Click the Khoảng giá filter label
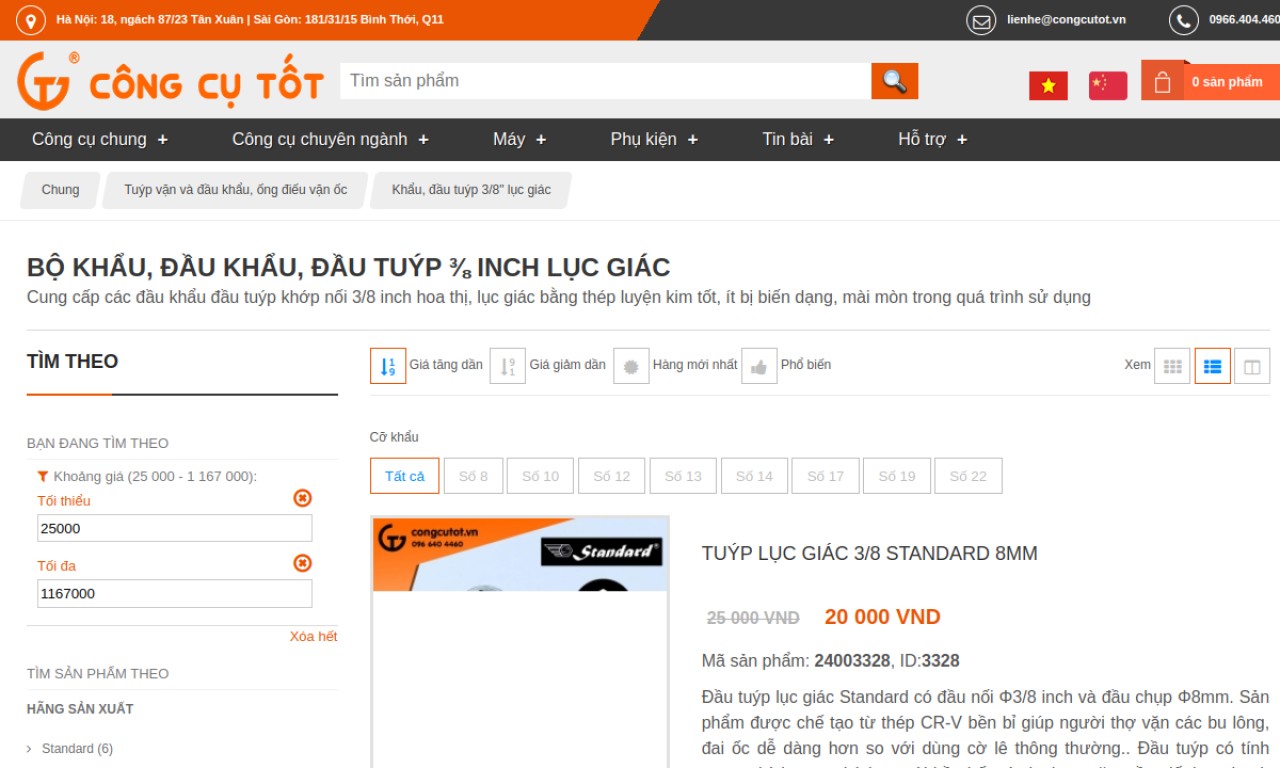Viewport: 1280px width, 768px height. (155, 476)
